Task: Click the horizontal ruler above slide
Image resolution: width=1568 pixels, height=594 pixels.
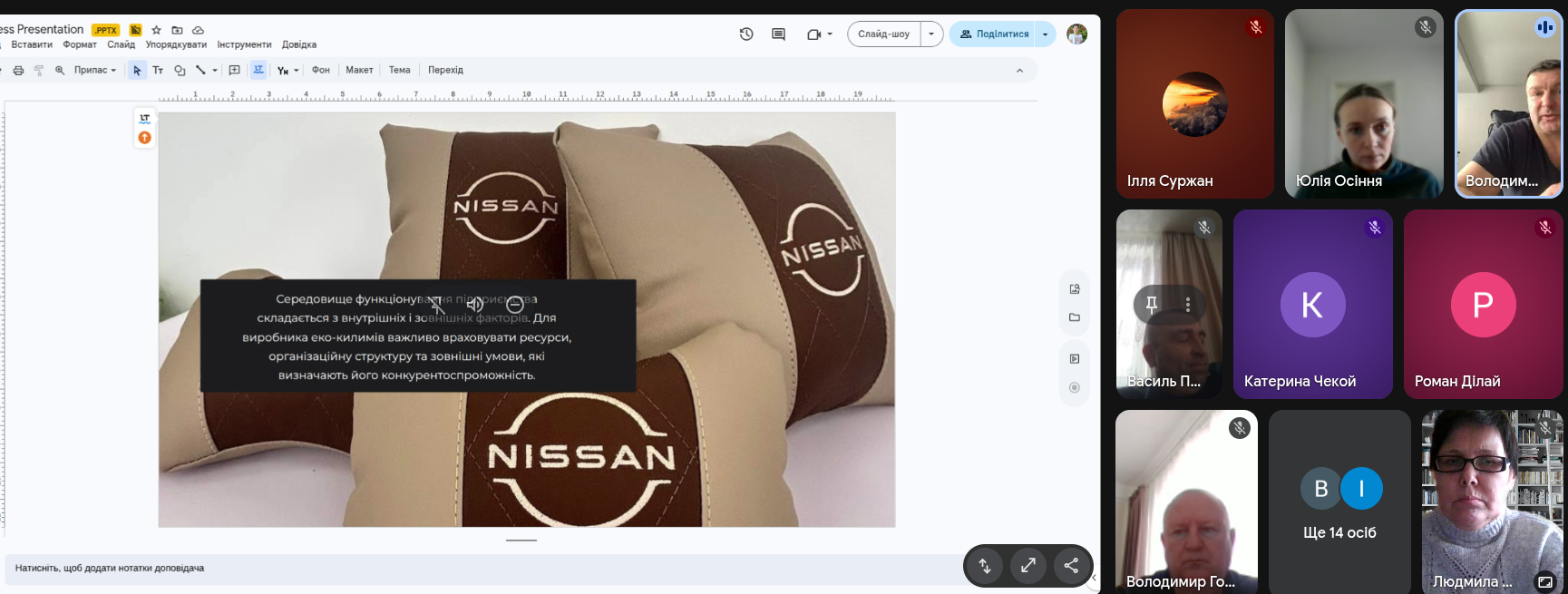Action: 526,95
